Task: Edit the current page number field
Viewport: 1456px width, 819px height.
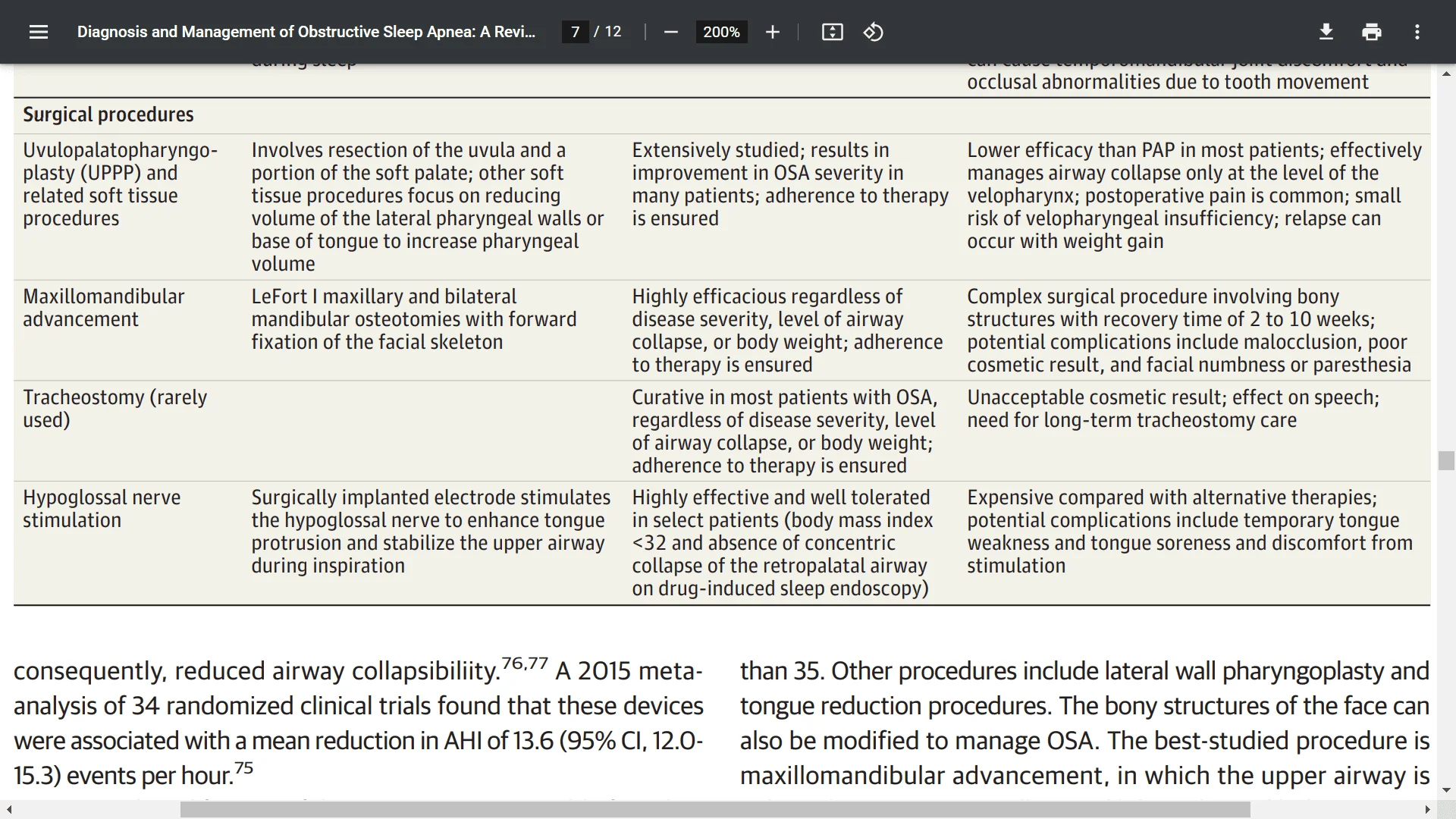Action: (x=575, y=32)
